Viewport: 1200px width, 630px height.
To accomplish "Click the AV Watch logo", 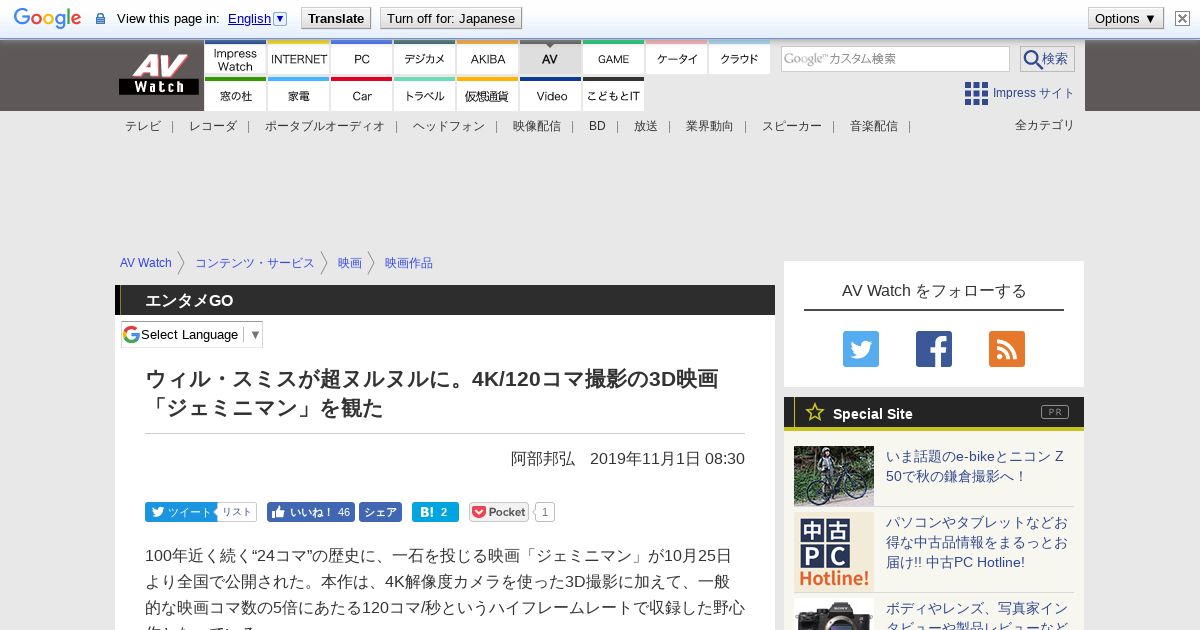I will [x=159, y=75].
